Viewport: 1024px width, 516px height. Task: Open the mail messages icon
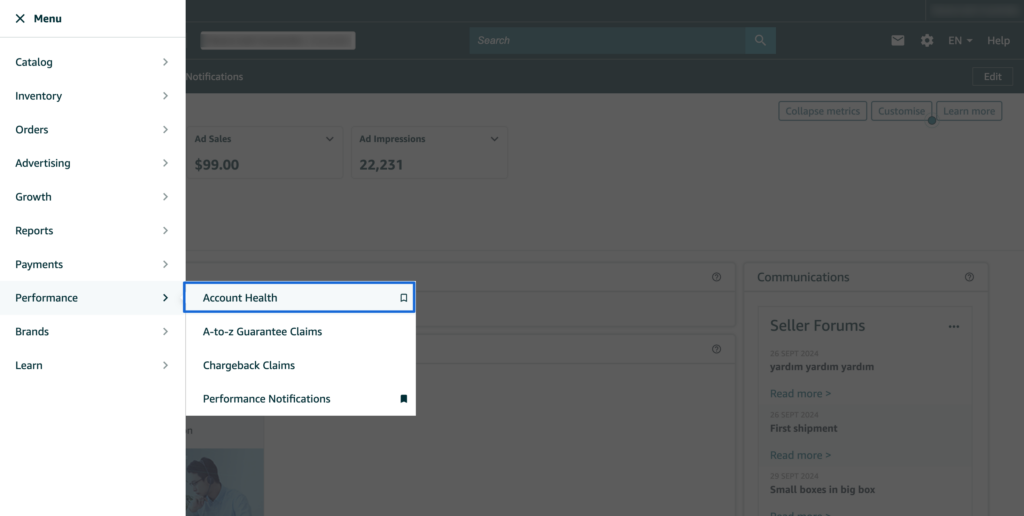click(898, 40)
